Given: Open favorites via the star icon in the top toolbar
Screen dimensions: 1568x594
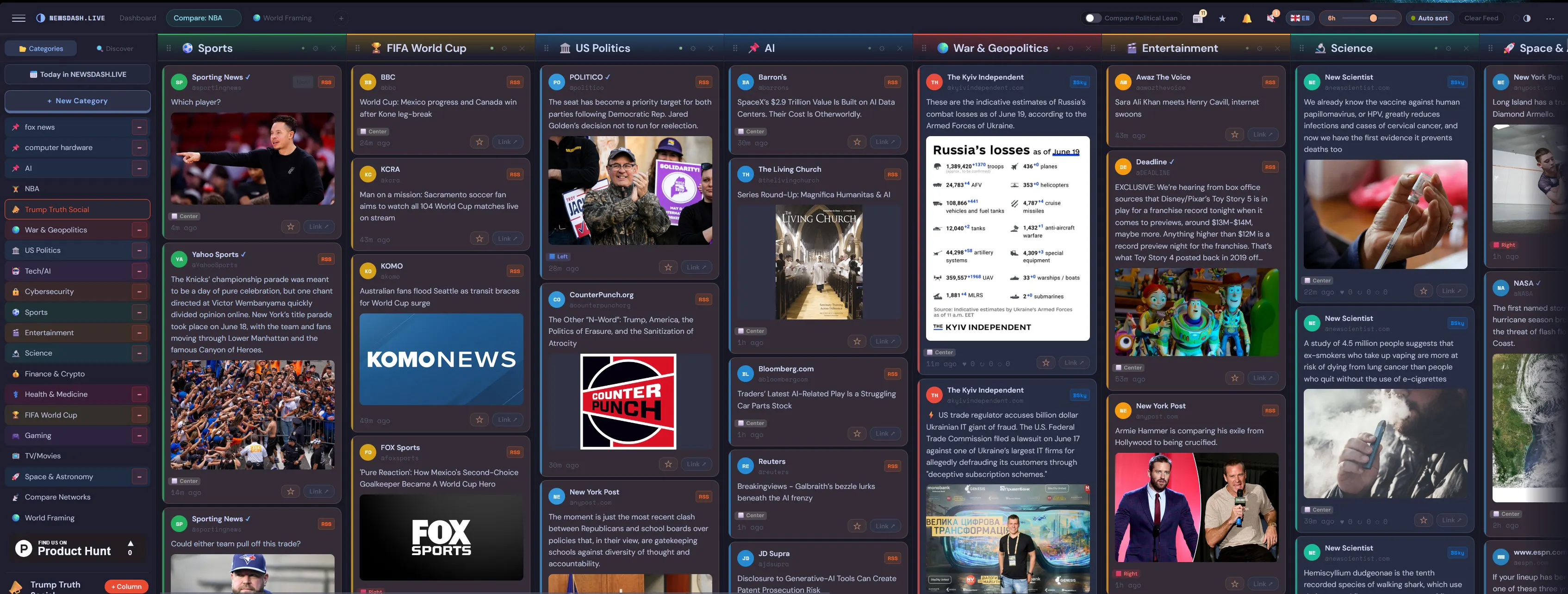Looking at the screenshot, I should pyautogui.click(x=1222, y=18).
